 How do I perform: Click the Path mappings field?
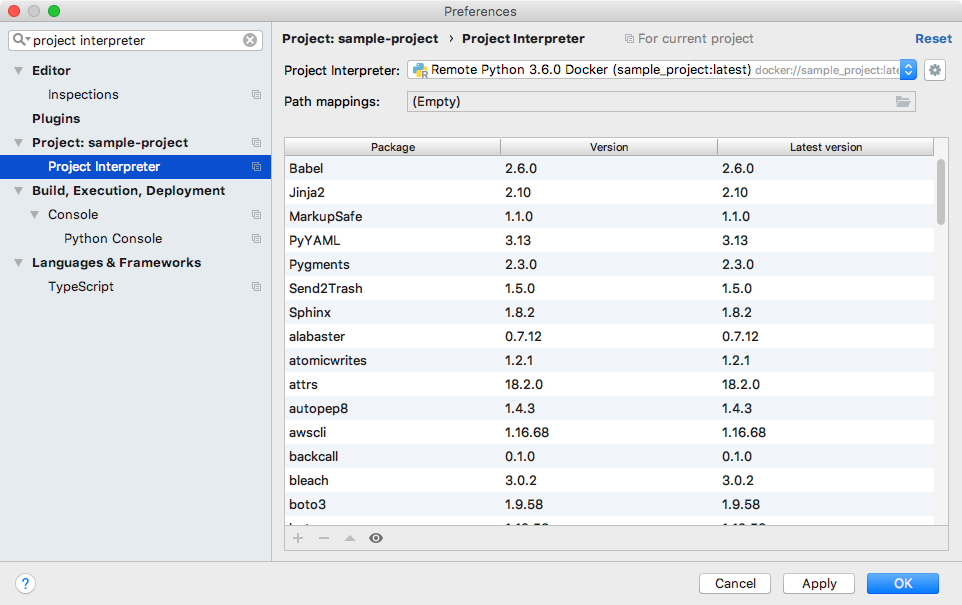[x=661, y=102]
